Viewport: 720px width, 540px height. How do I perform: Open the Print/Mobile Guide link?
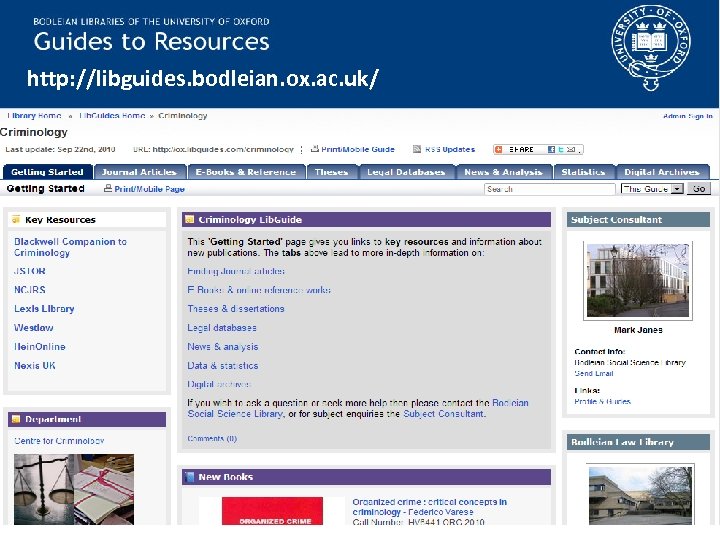[358, 149]
